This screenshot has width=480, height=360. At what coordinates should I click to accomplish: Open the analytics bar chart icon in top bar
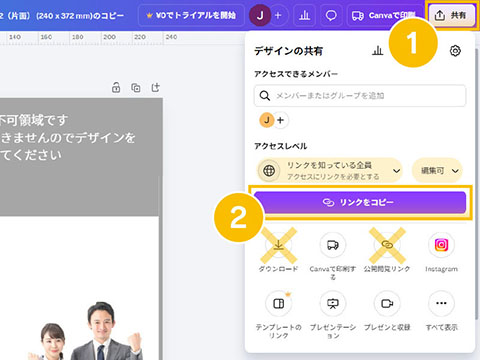(x=304, y=15)
